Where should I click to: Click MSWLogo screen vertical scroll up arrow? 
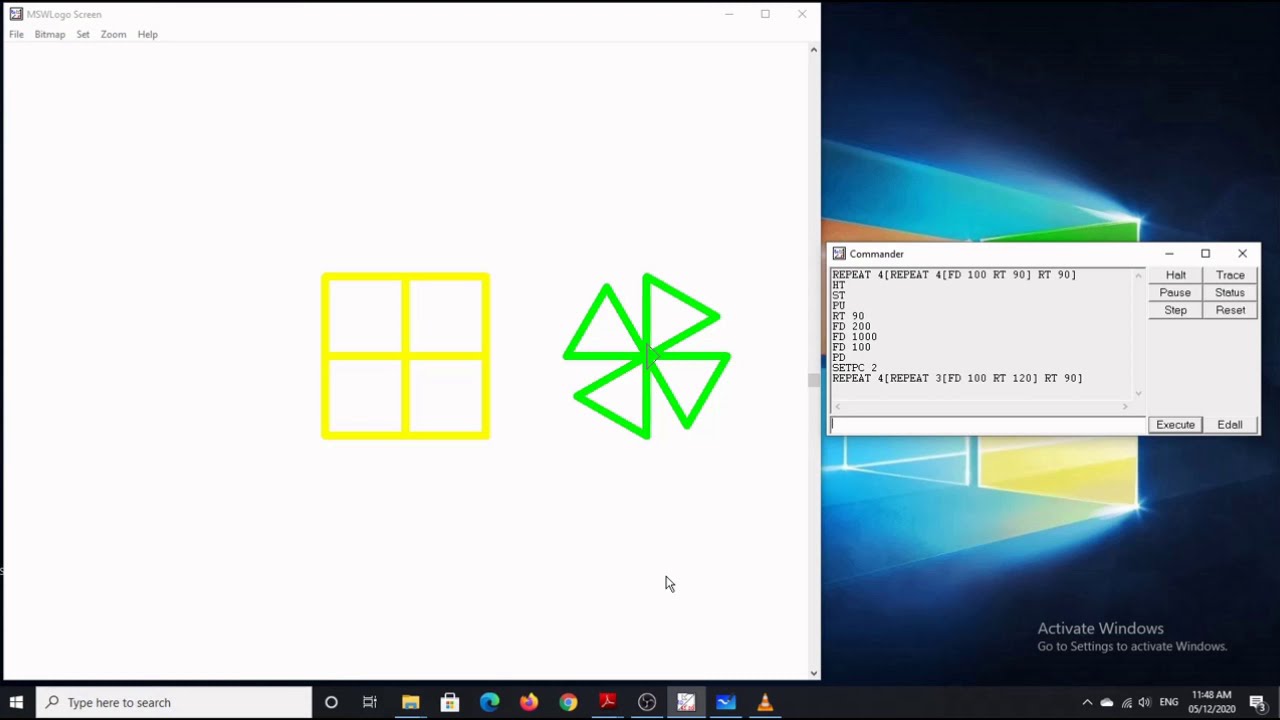tap(814, 49)
